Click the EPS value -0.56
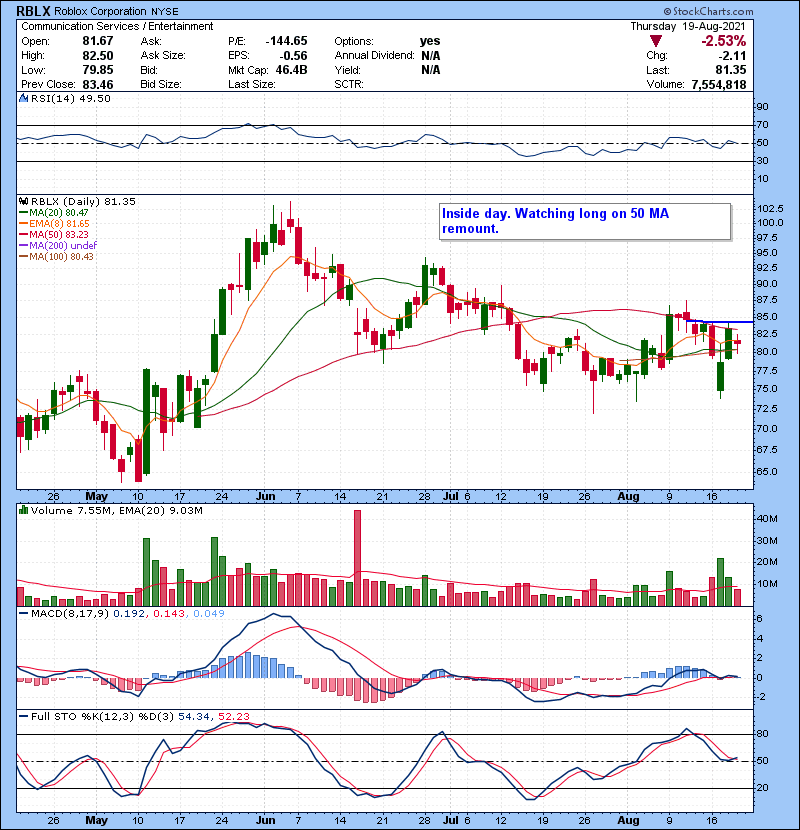 pos(295,56)
